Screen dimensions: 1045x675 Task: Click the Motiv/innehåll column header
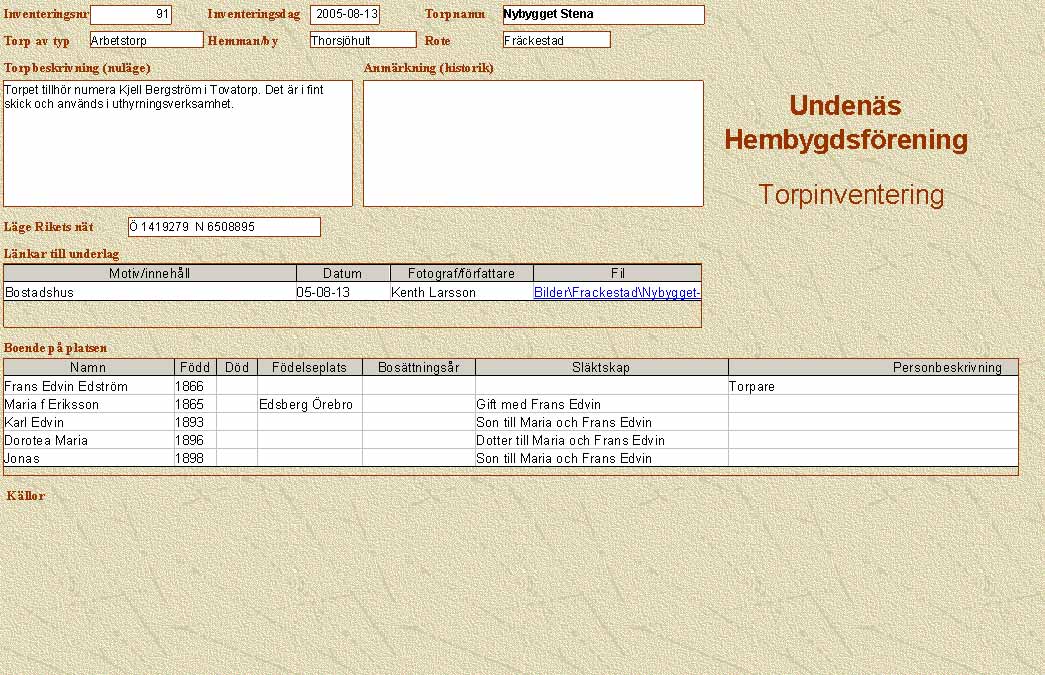coord(150,274)
